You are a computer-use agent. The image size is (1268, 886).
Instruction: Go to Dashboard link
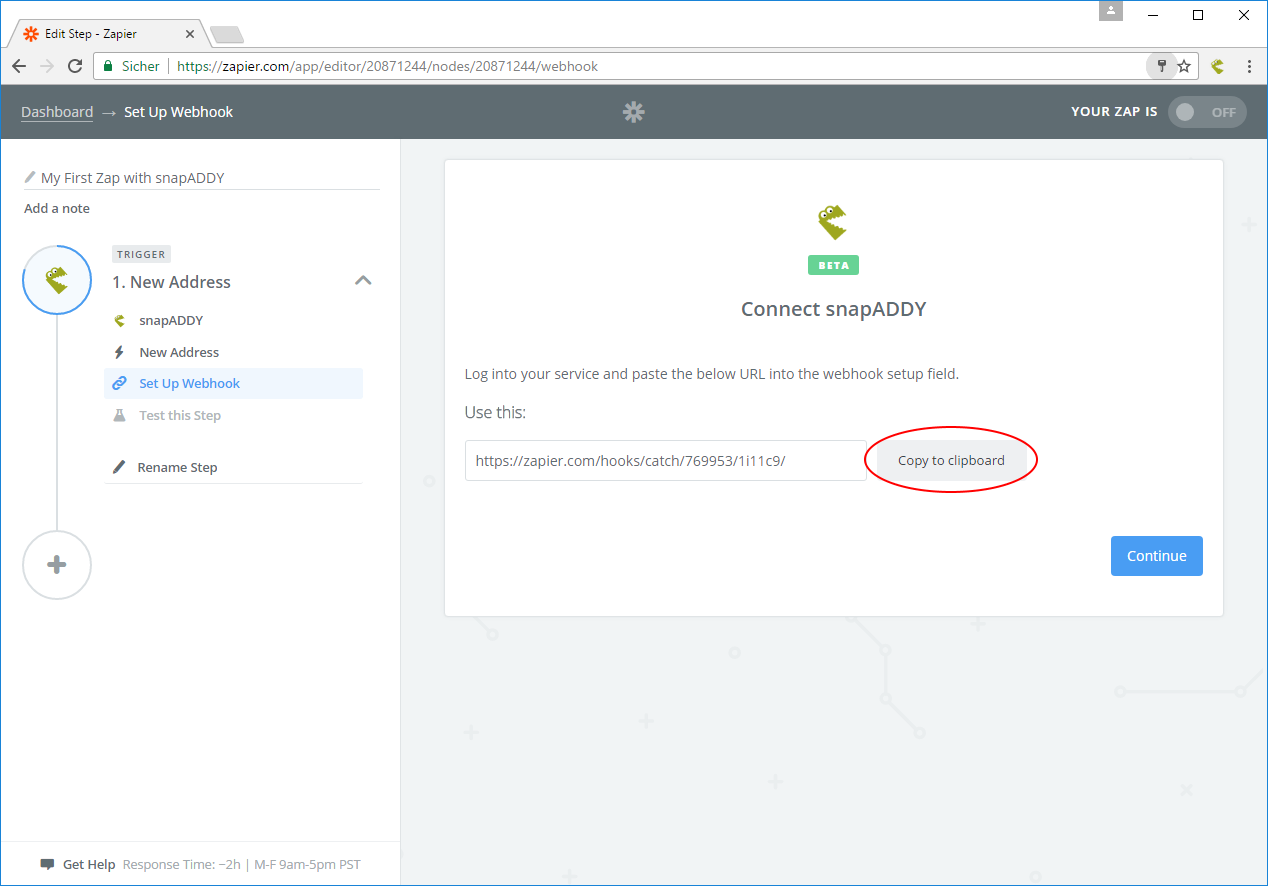[x=57, y=112]
